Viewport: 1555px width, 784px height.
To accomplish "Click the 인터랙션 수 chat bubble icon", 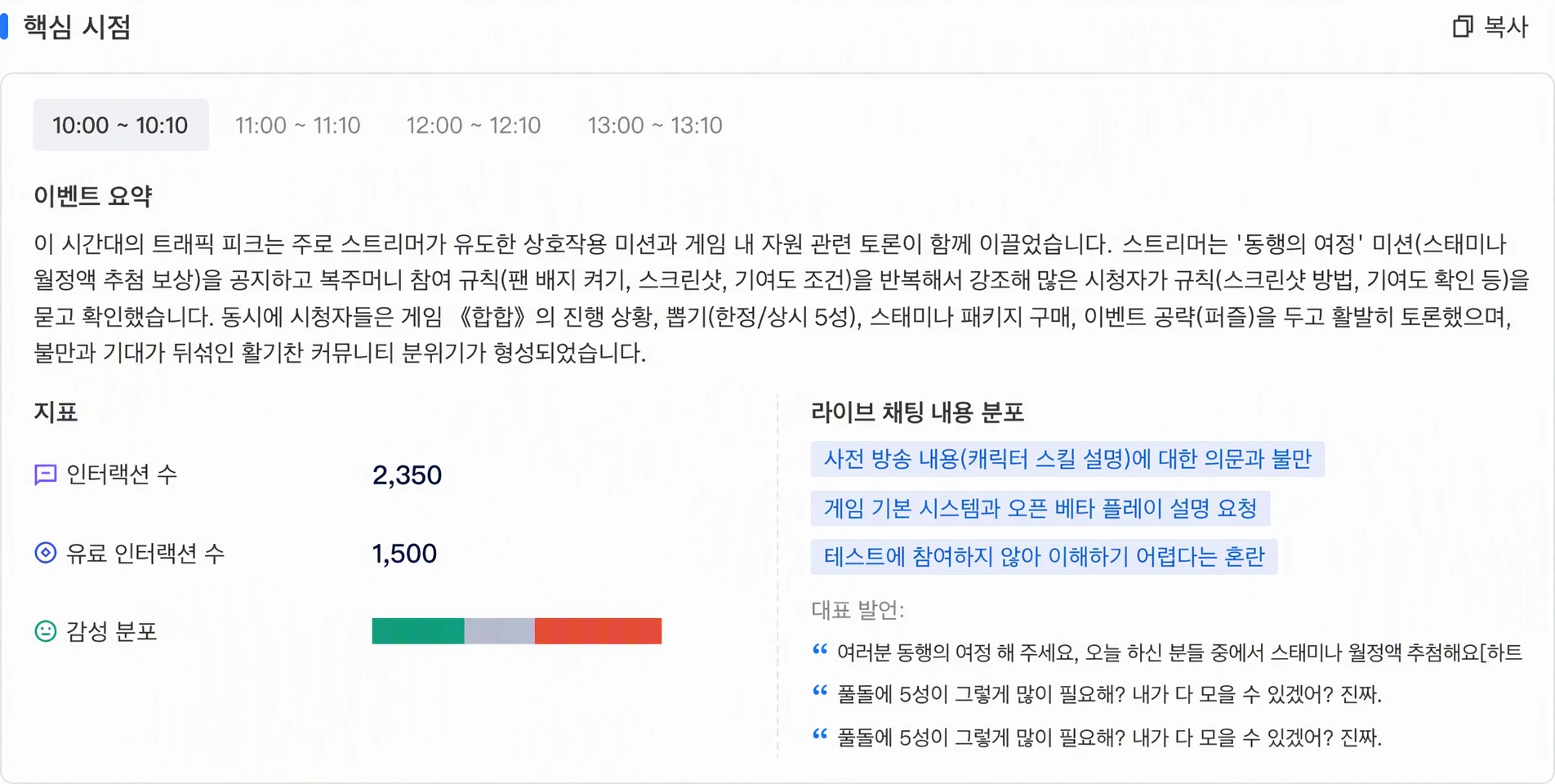I will pos(46,474).
